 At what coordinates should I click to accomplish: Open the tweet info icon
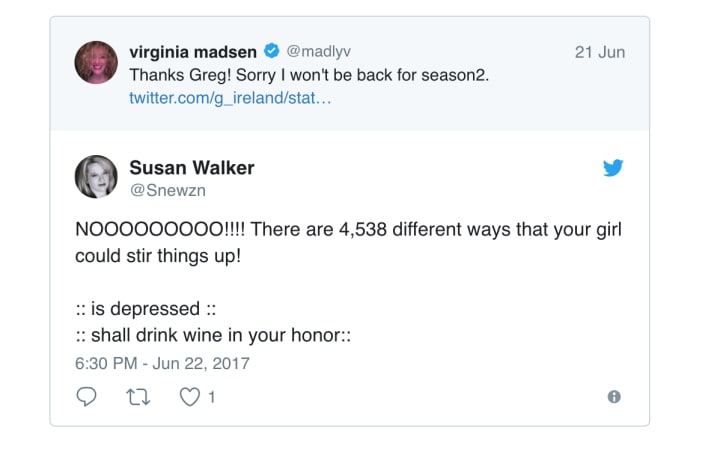coord(614,397)
